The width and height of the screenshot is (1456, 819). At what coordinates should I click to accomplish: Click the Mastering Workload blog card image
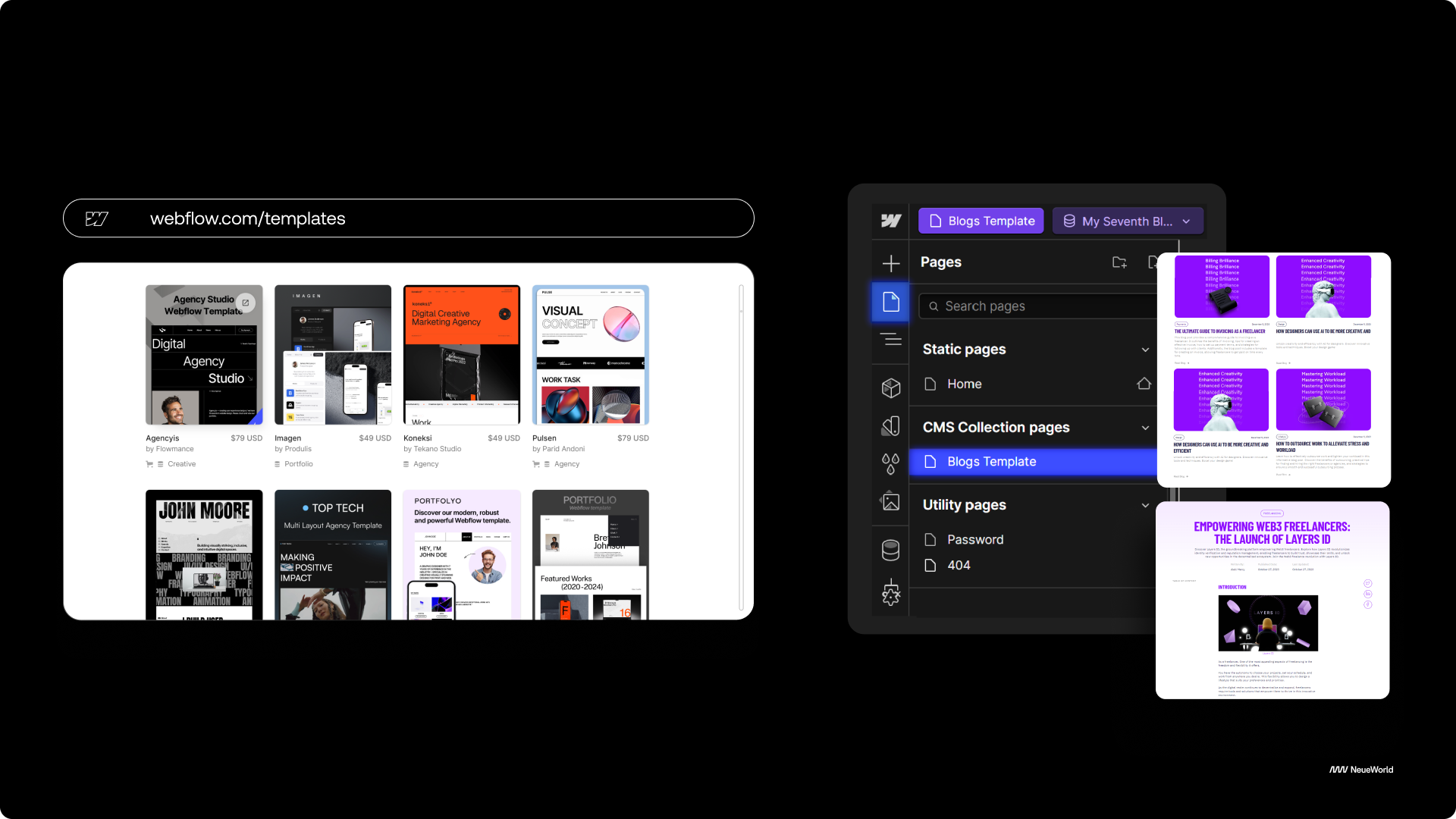tap(1323, 400)
